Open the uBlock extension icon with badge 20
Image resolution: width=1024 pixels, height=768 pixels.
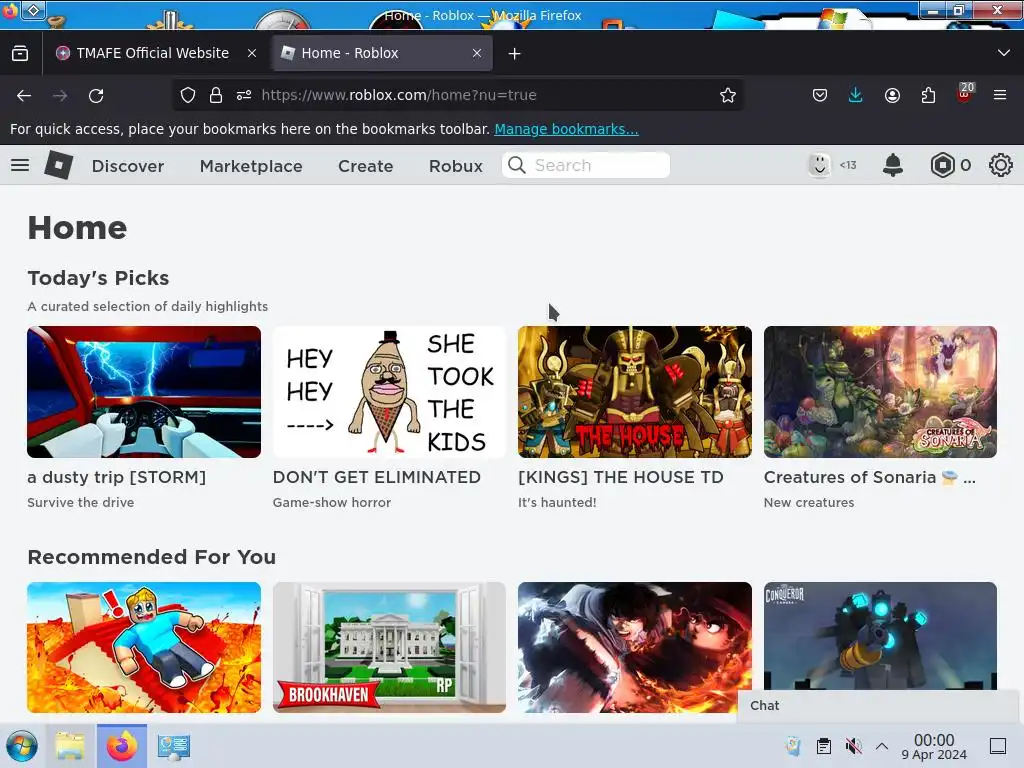tap(965, 94)
